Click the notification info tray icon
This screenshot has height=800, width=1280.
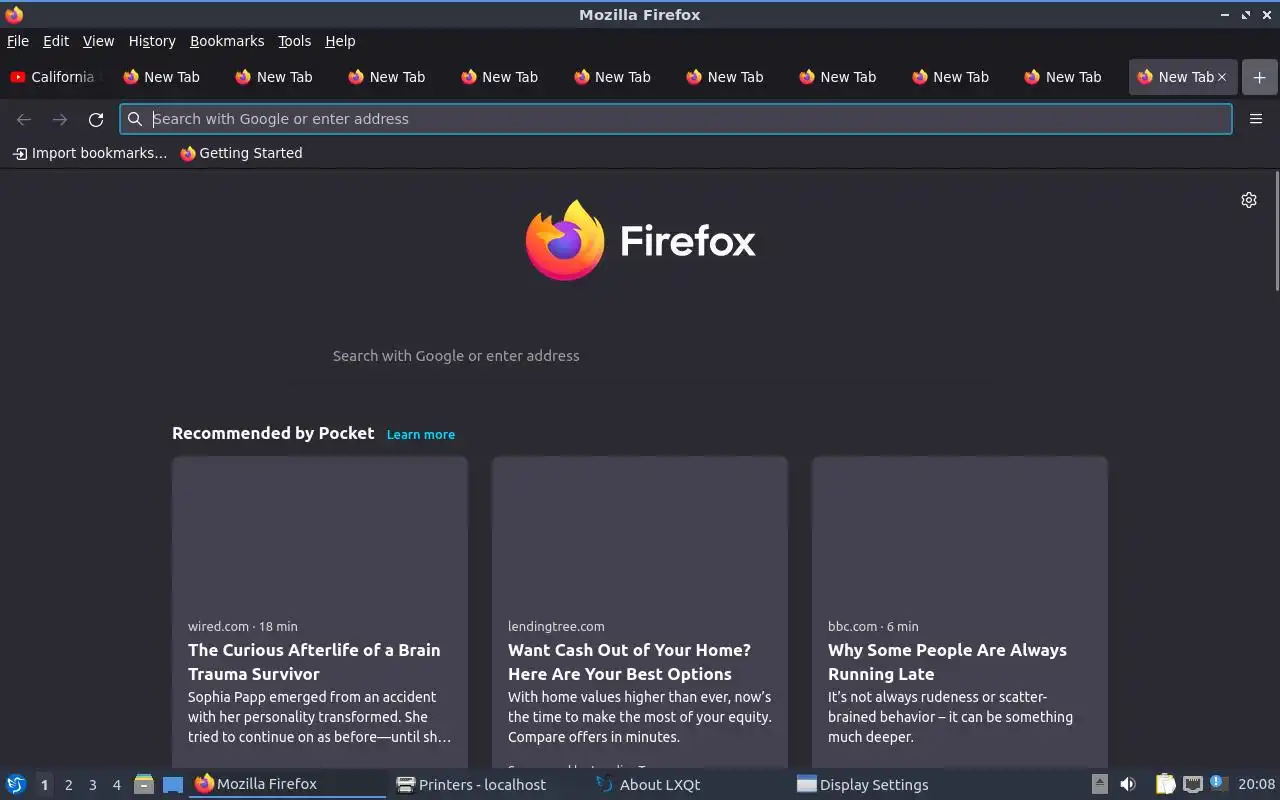(1217, 783)
